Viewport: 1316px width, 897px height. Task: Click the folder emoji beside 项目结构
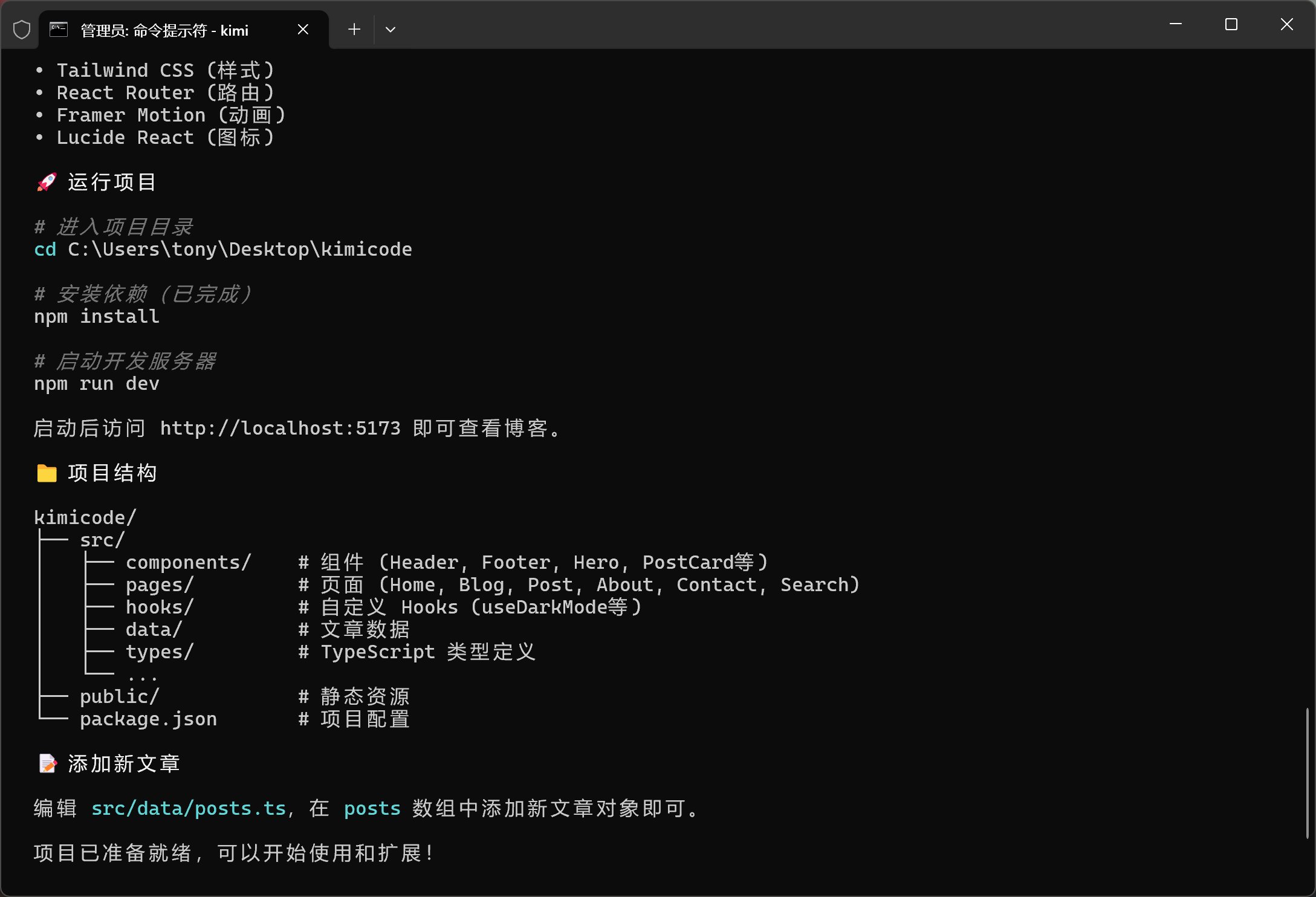click(x=47, y=473)
